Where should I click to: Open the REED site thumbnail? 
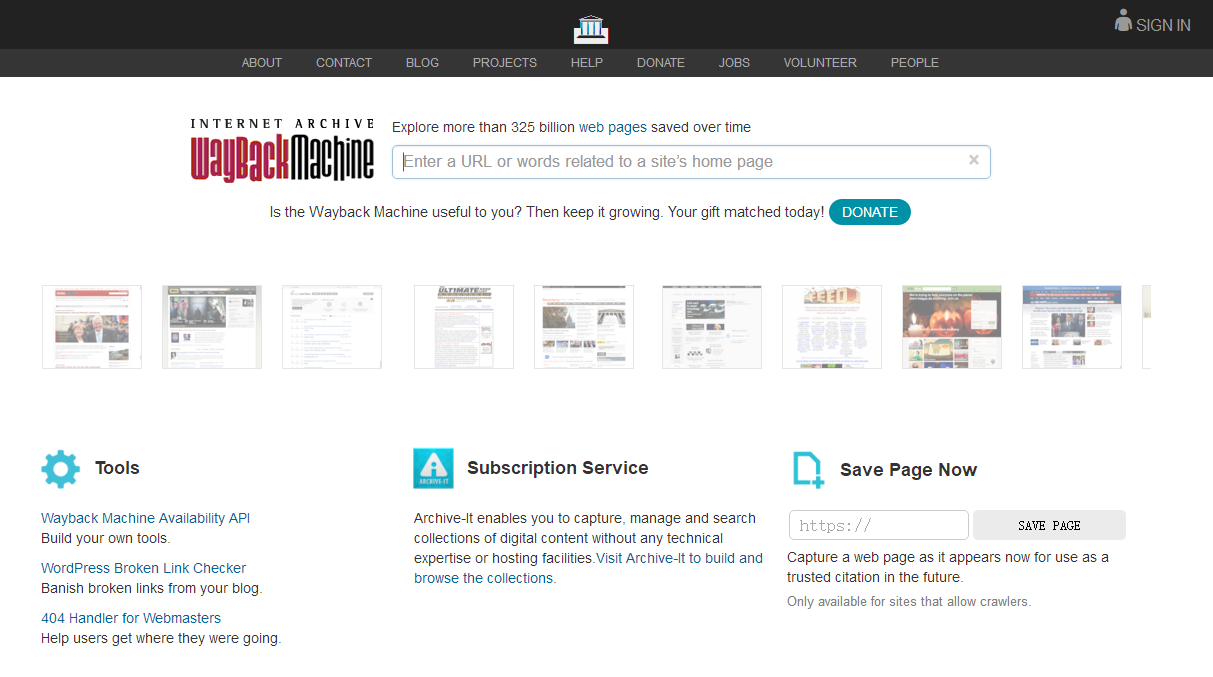pos(832,327)
